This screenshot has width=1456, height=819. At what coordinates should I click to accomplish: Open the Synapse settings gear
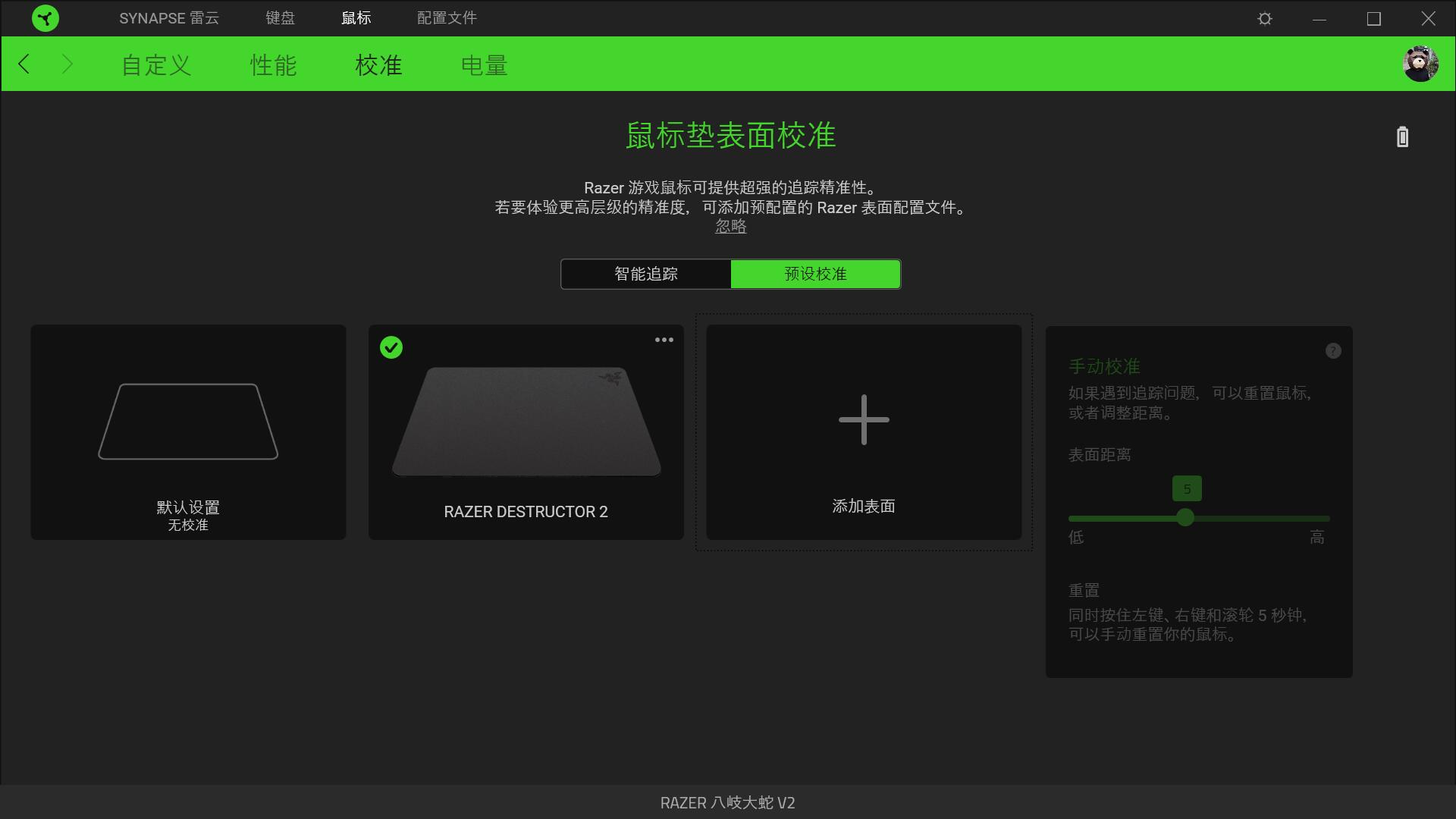point(1265,17)
